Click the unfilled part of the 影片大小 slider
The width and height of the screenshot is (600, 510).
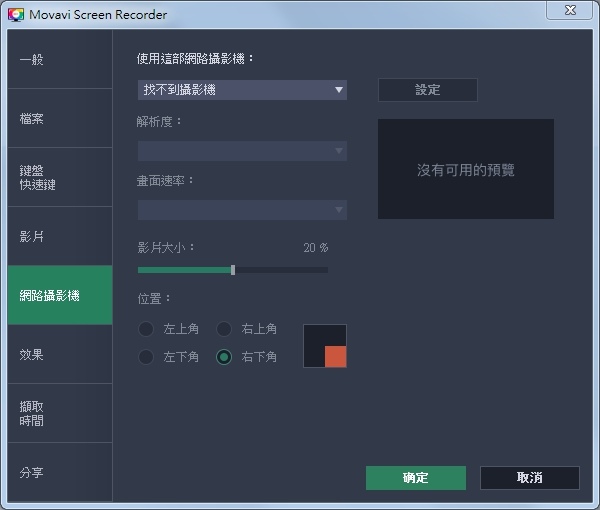click(282, 270)
